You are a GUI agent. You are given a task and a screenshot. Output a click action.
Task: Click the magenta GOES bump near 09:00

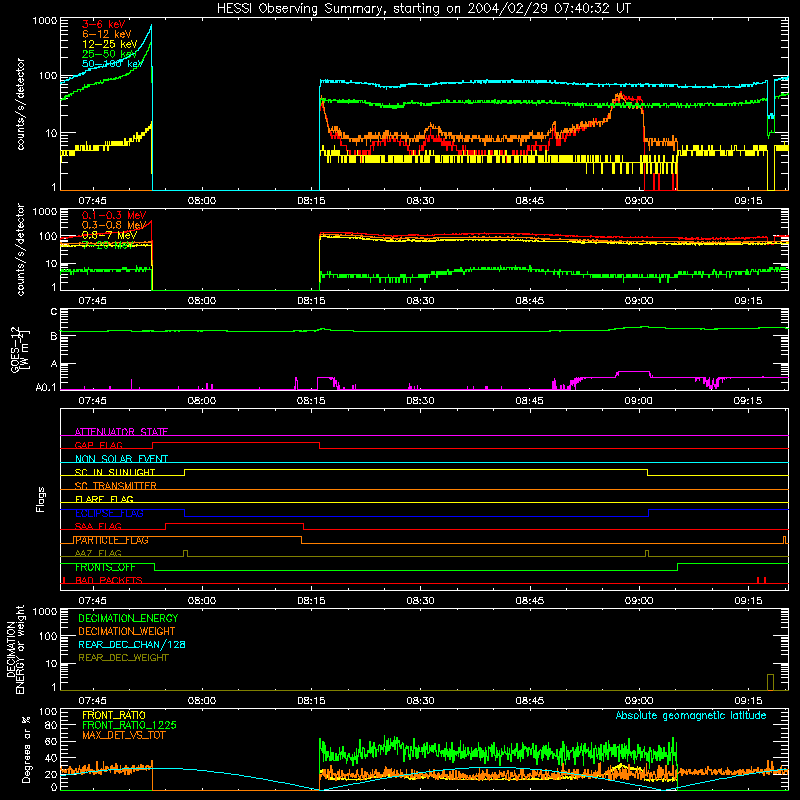click(633, 372)
